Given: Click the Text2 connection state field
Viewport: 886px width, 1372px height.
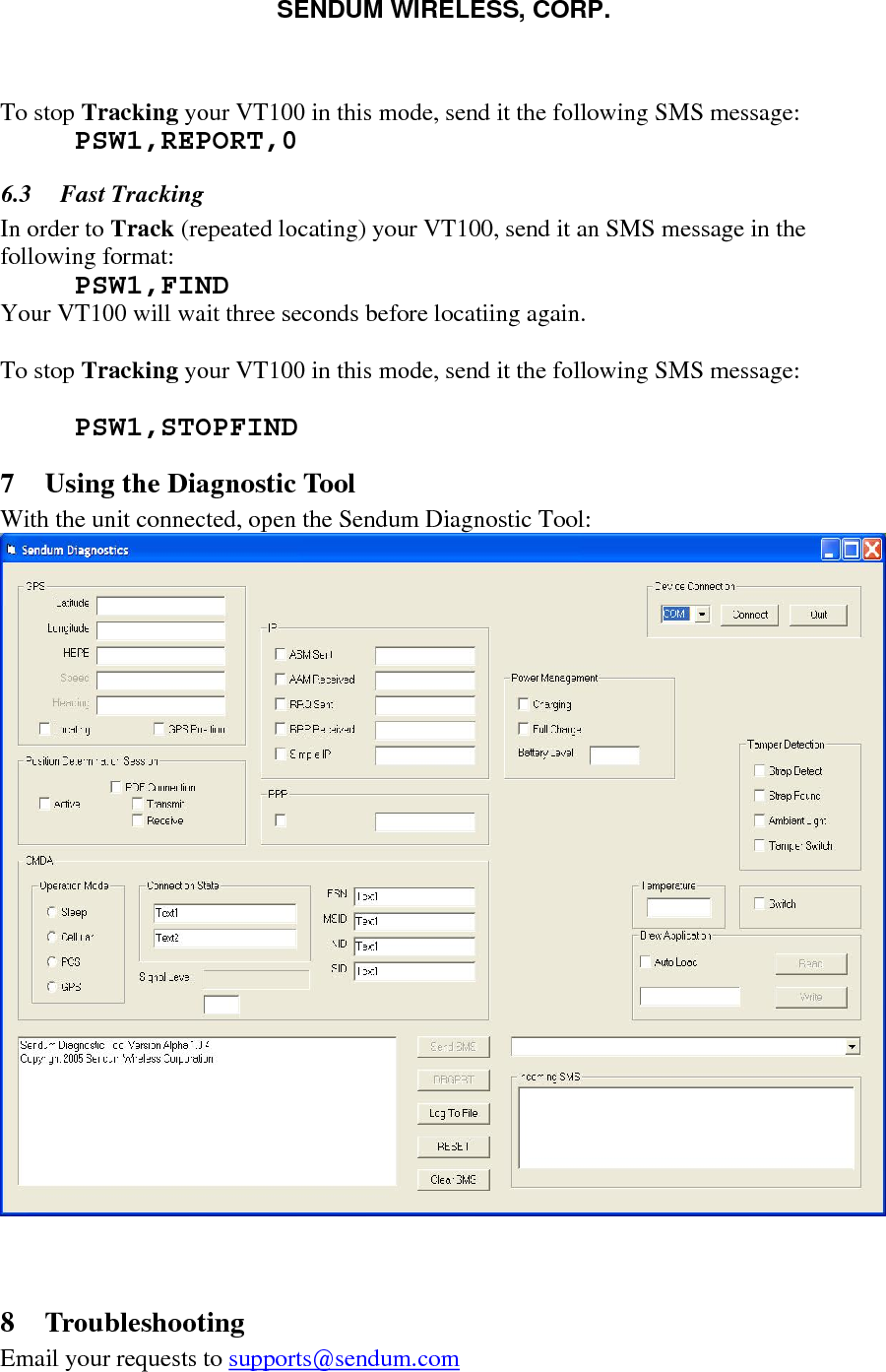Looking at the screenshot, I should pyautogui.click(x=225, y=938).
